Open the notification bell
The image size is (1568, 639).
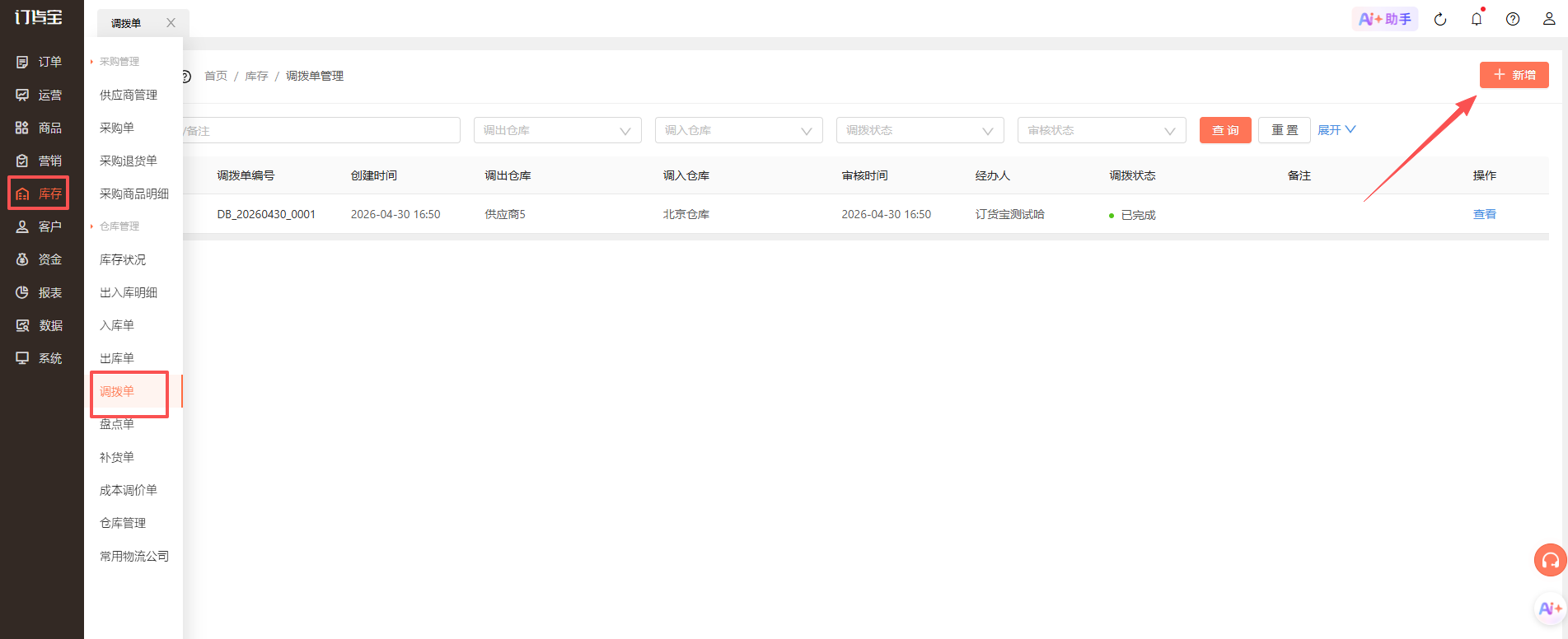tap(1477, 19)
